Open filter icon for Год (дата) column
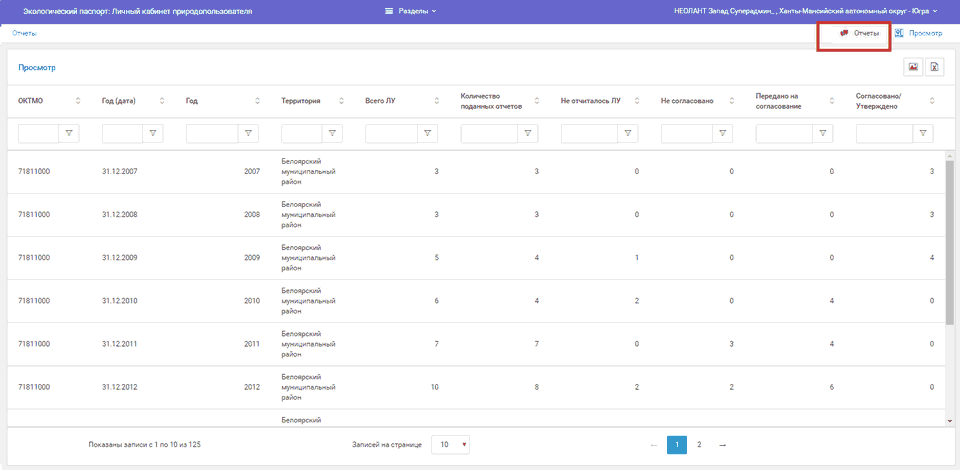 (153, 133)
